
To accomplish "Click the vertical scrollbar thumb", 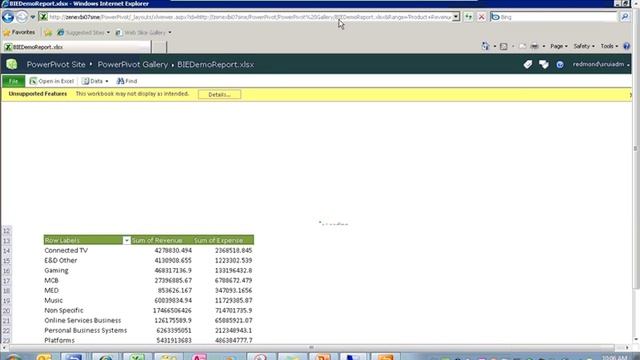I will pos(636,149).
